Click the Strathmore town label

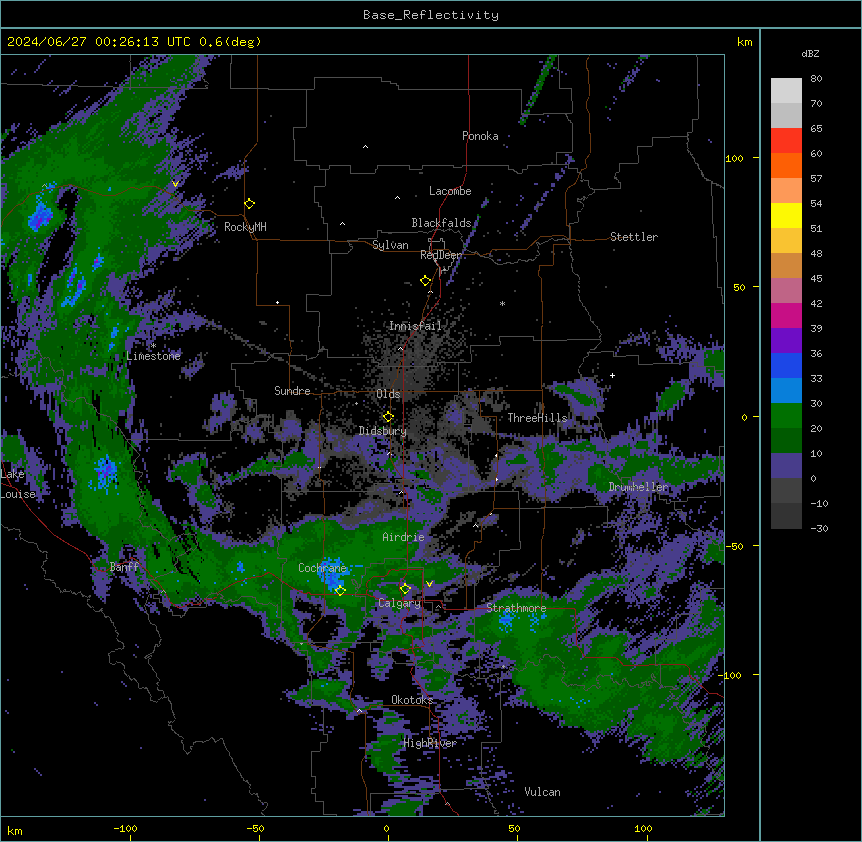pyautogui.click(x=516, y=608)
